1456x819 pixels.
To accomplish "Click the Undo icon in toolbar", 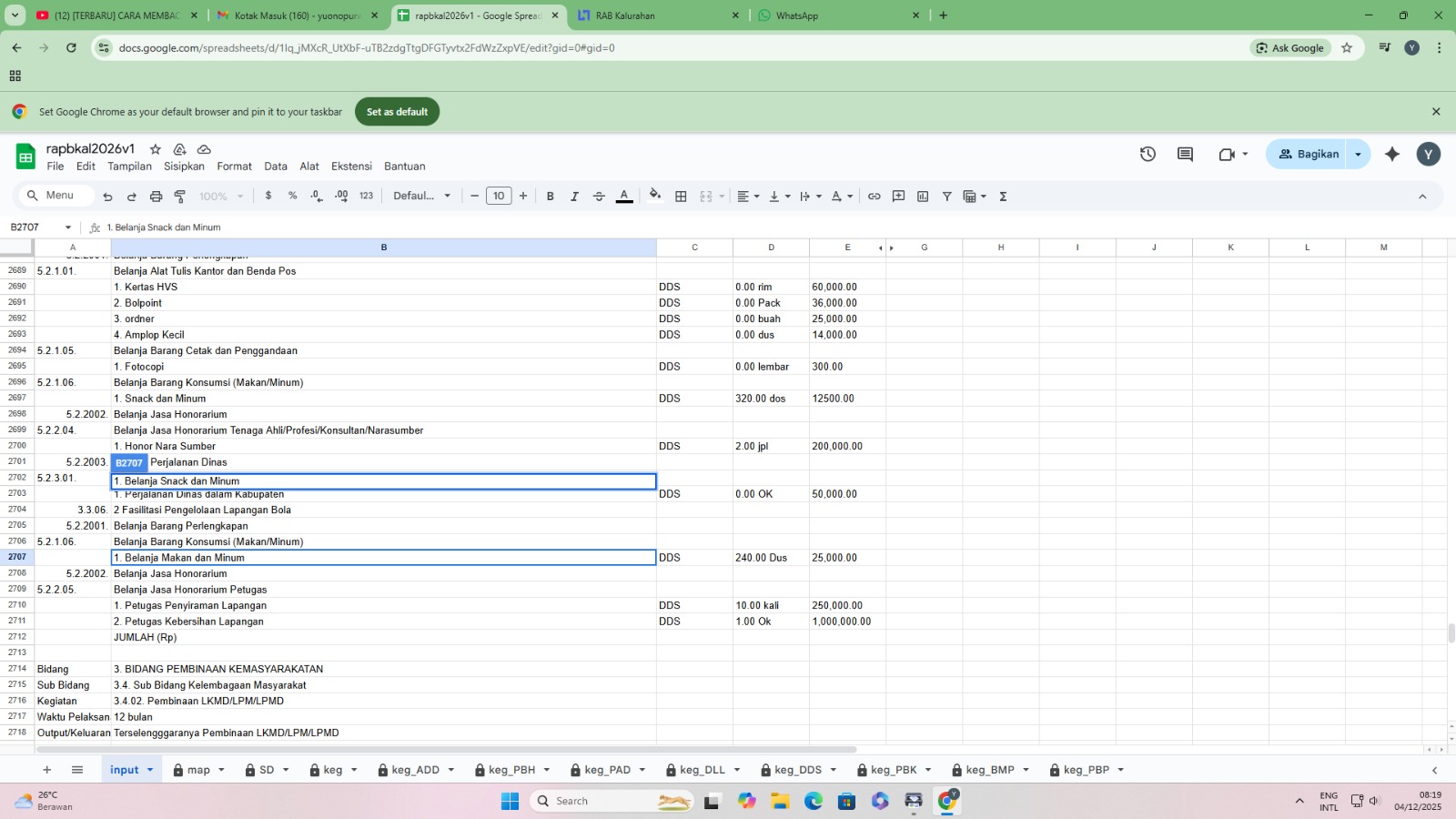I will 107,197.
